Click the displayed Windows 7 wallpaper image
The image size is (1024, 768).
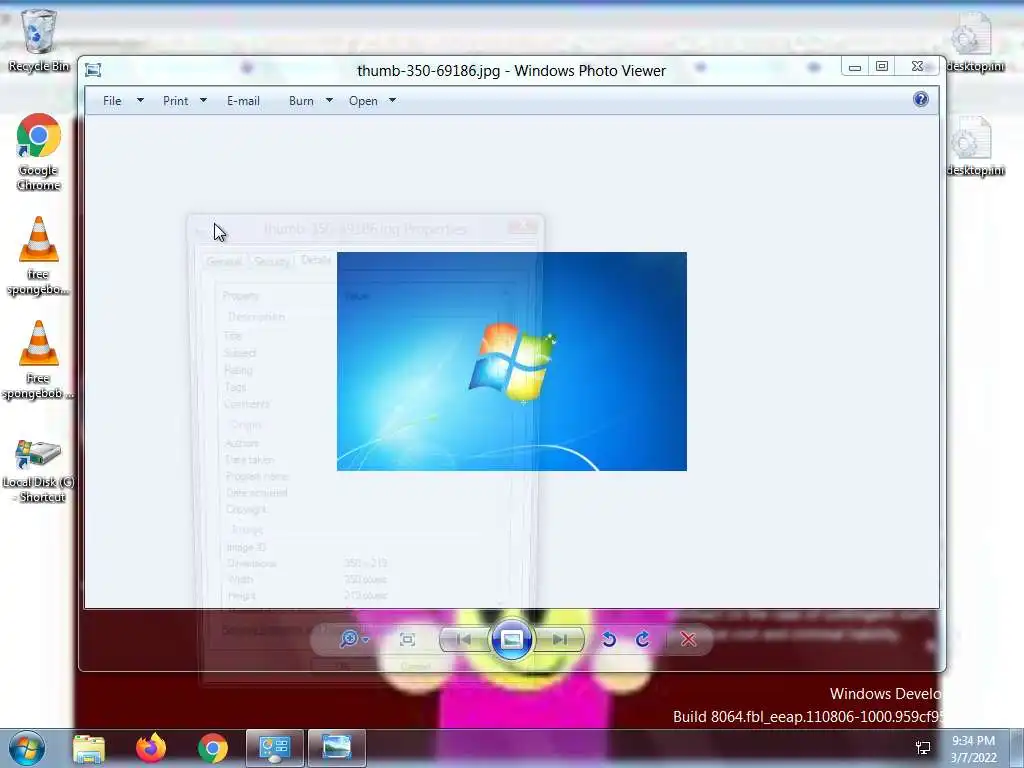[511, 361]
